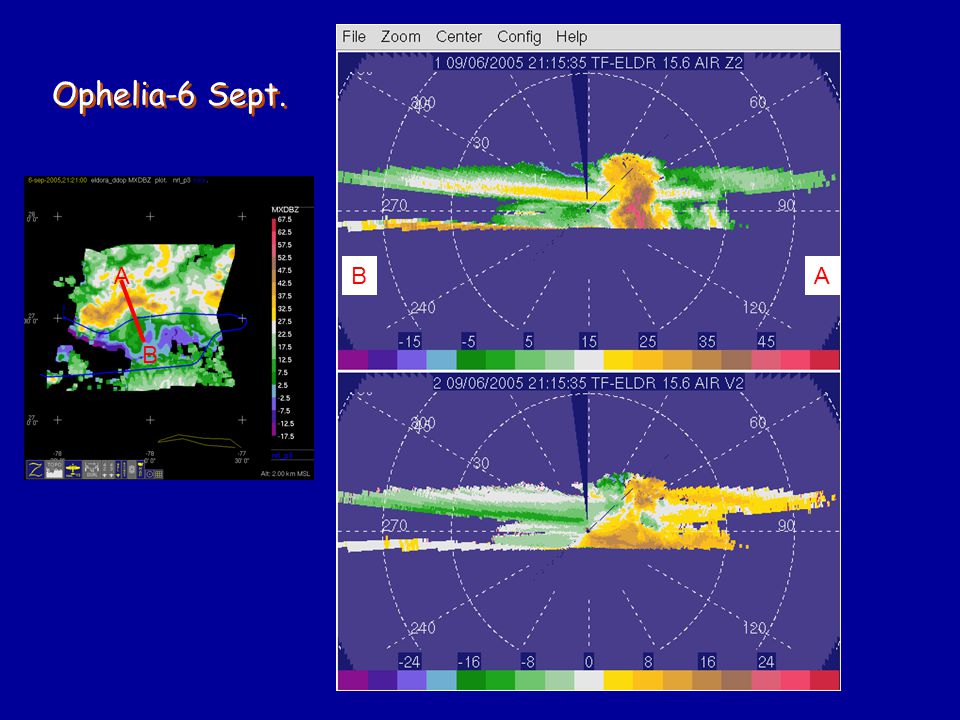The height and width of the screenshot is (720, 960).
Task: Click the circular target icon in map toolbar
Action: 150,474
